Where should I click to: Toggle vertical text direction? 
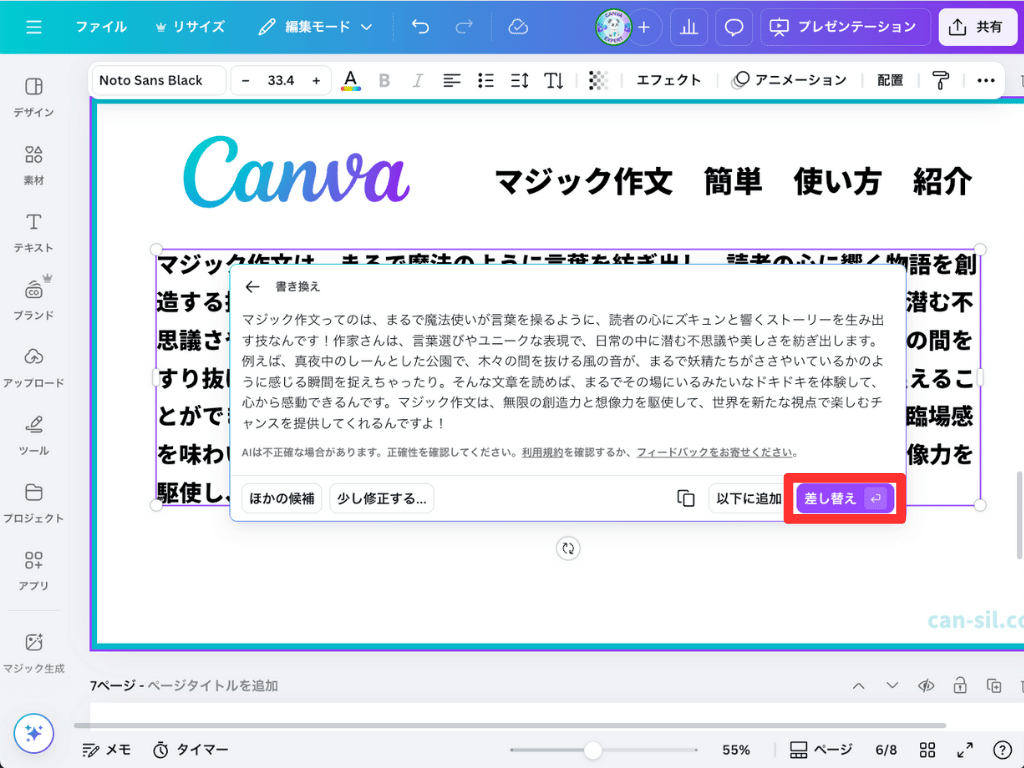[x=553, y=80]
